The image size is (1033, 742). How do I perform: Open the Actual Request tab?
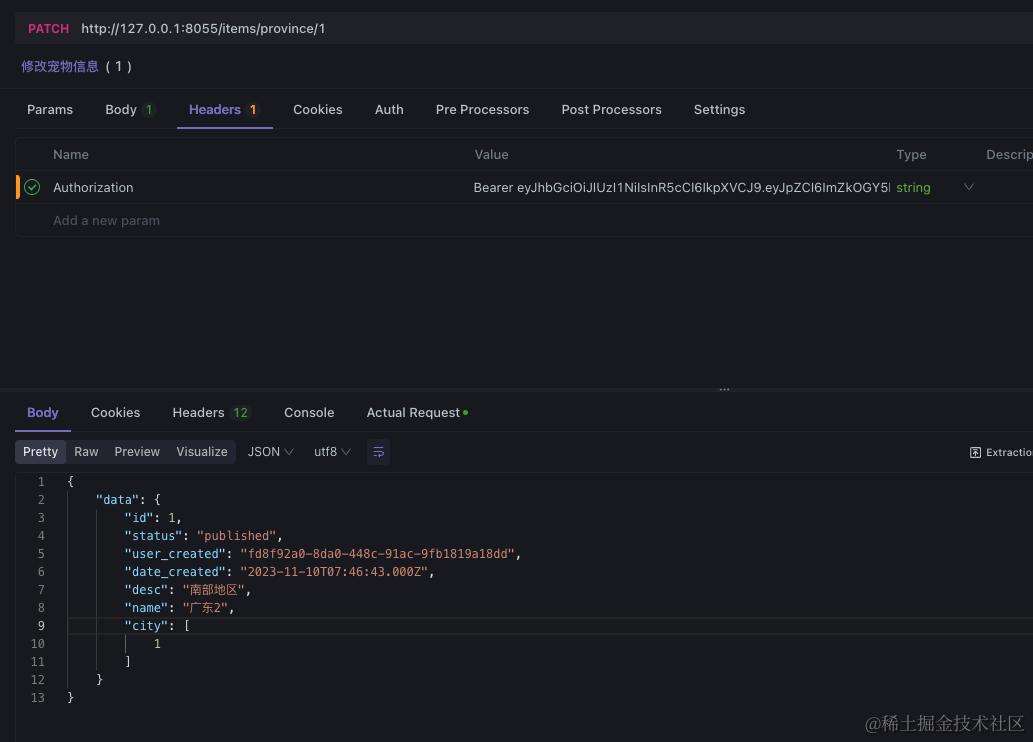click(412, 412)
